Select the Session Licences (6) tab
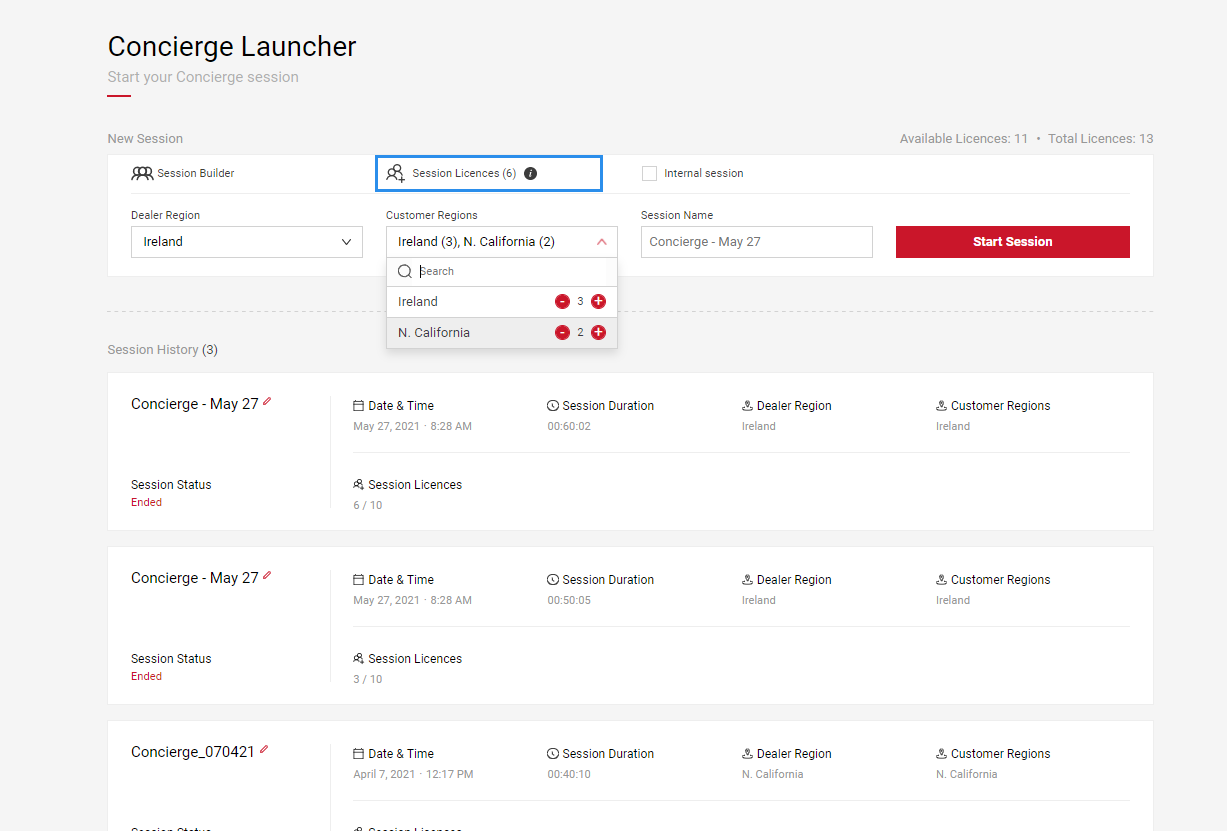1227x831 pixels. tap(489, 173)
